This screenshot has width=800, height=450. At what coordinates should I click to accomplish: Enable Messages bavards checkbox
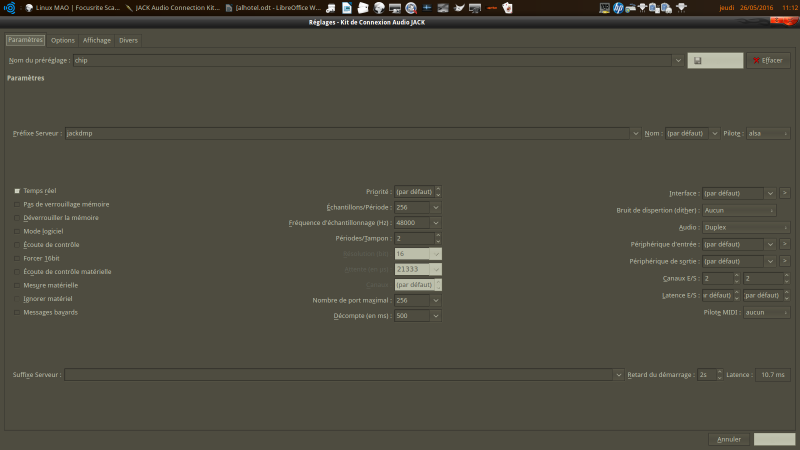pyautogui.click(x=17, y=312)
